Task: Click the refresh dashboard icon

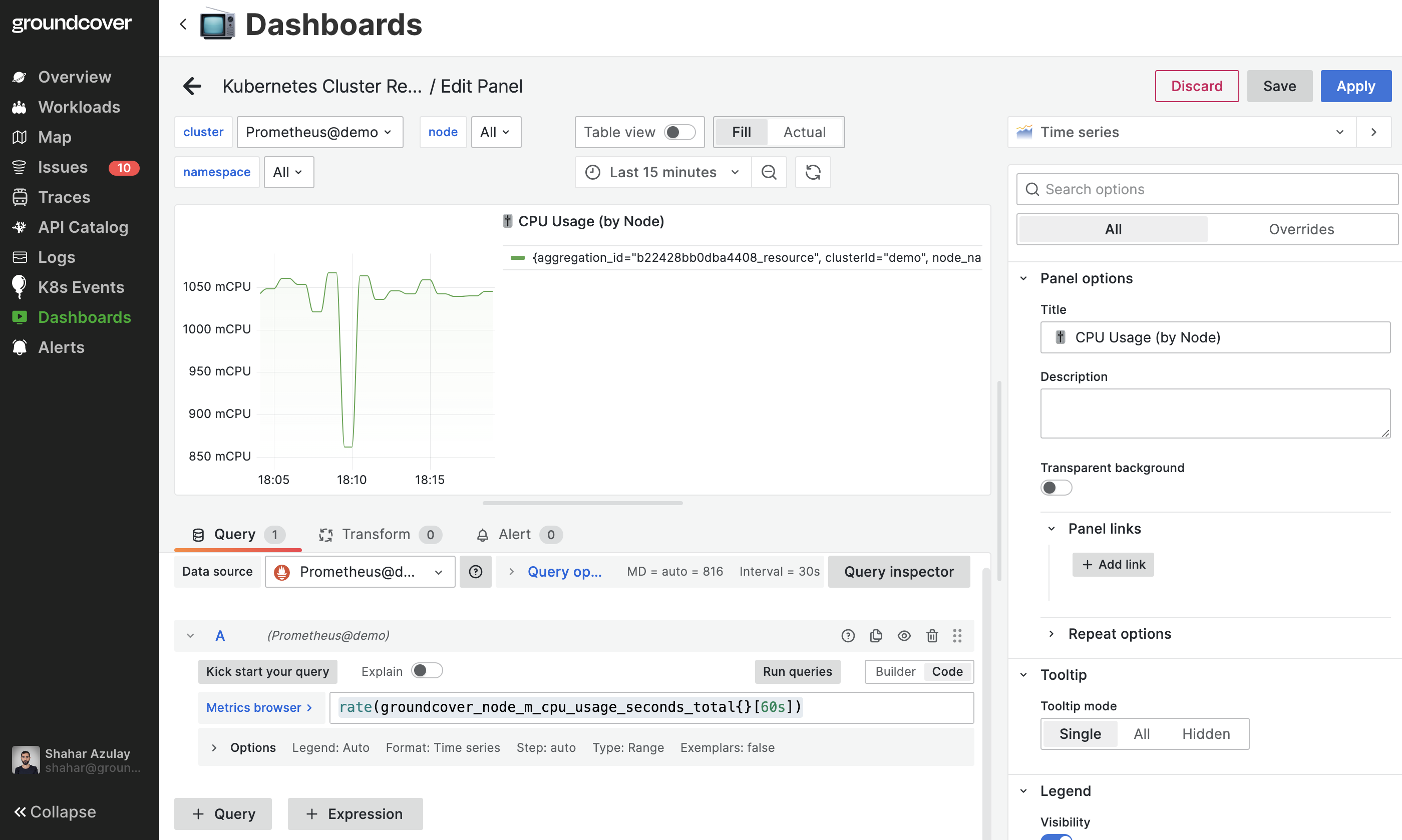Action: point(813,172)
